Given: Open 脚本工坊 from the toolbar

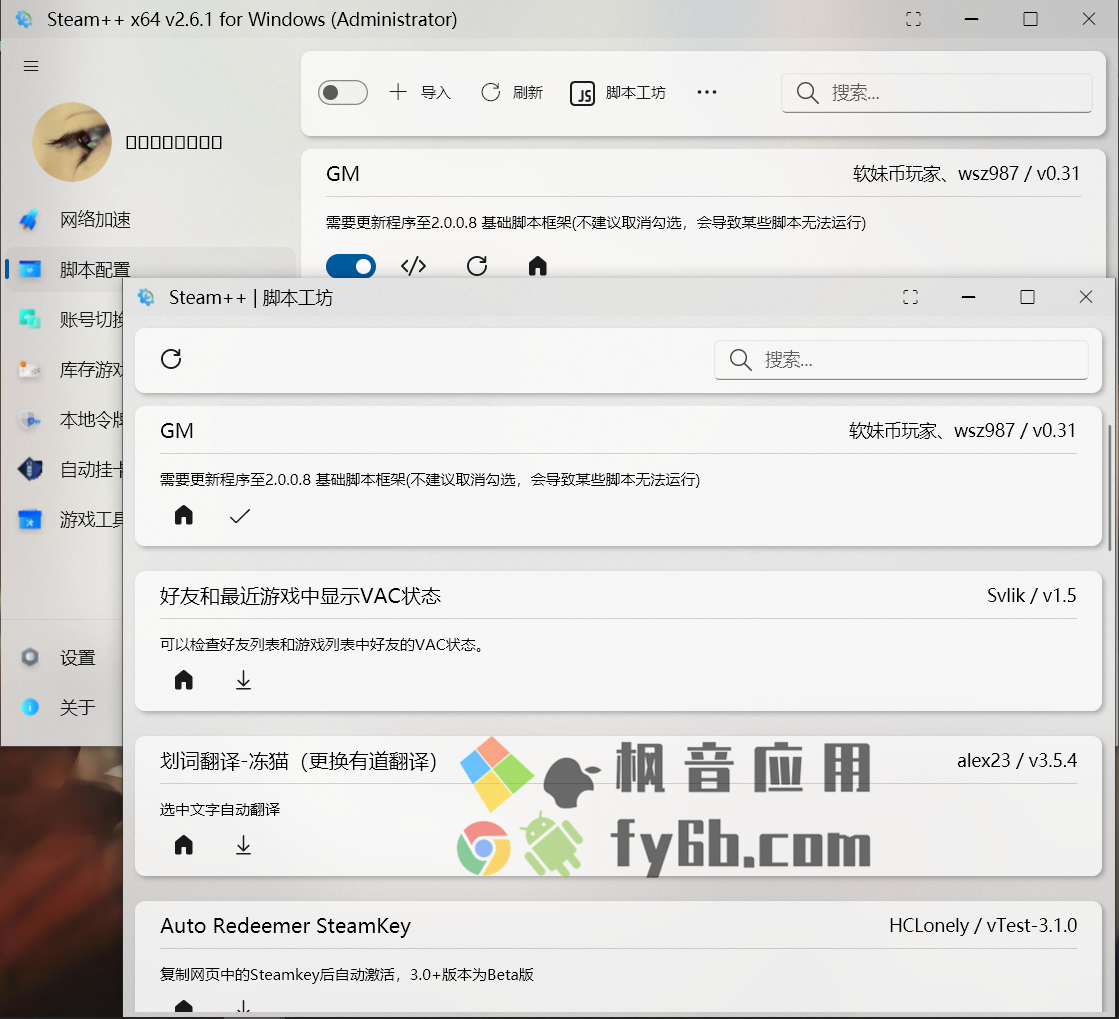Looking at the screenshot, I should (x=618, y=93).
